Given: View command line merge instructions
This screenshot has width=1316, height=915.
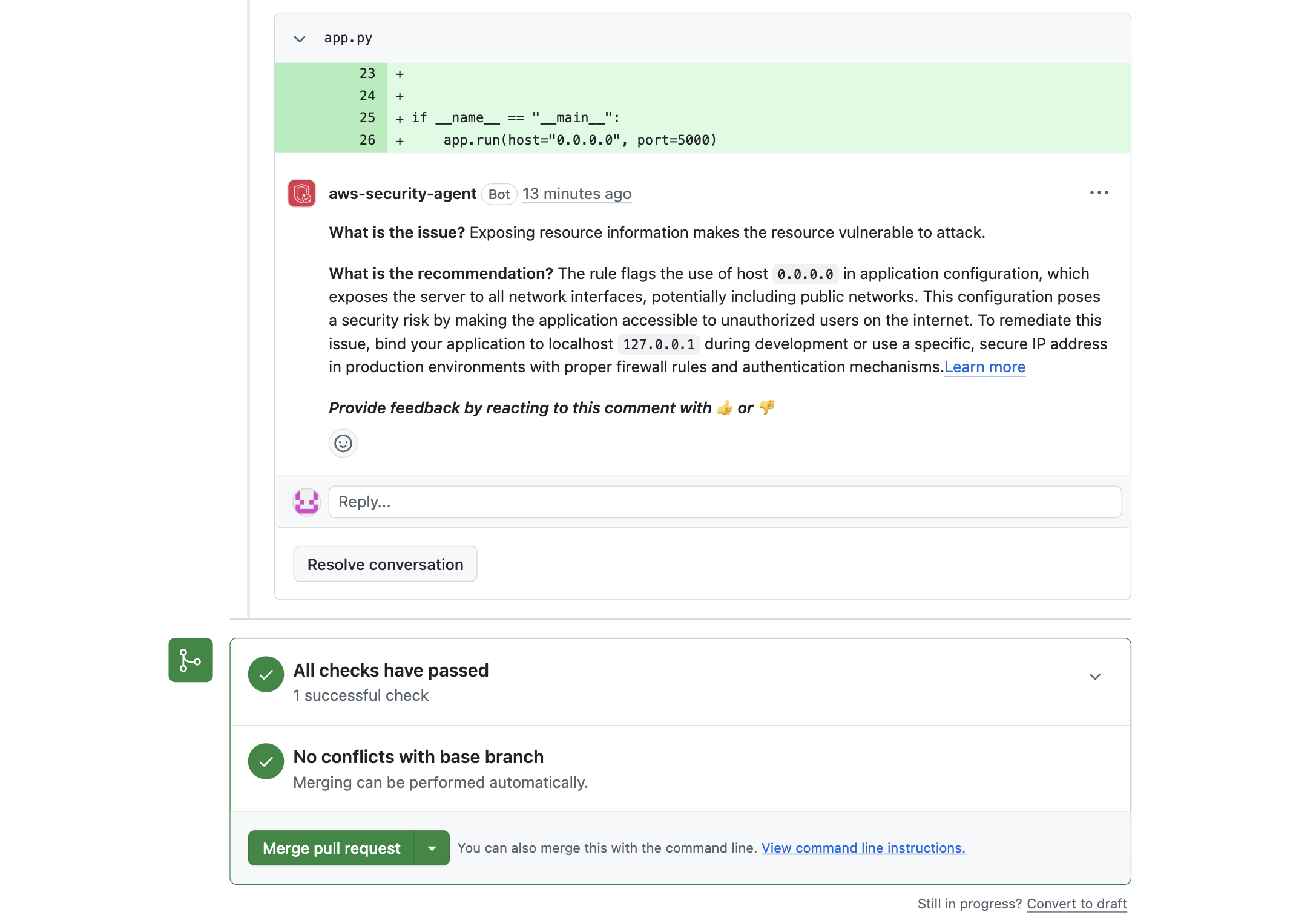Looking at the screenshot, I should (x=863, y=848).
